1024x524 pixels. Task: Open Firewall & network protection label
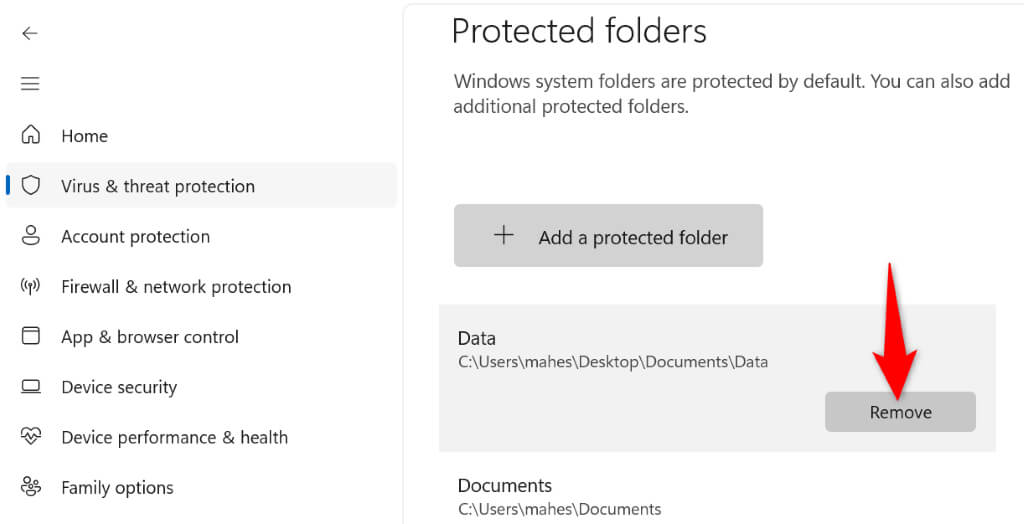[176, 287]
